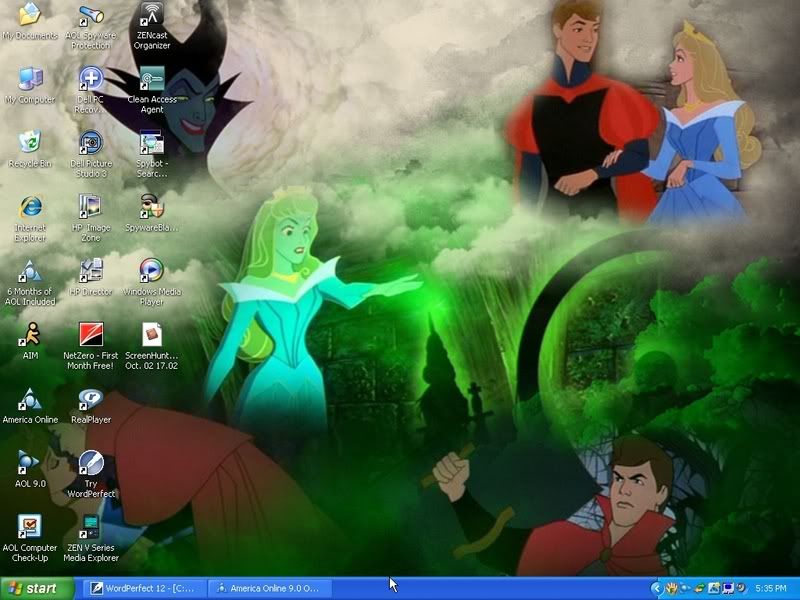Expand hidden system tray icons arrow
Image resolution: width=800 pixels, height=600 pixels.
[656, 588]
